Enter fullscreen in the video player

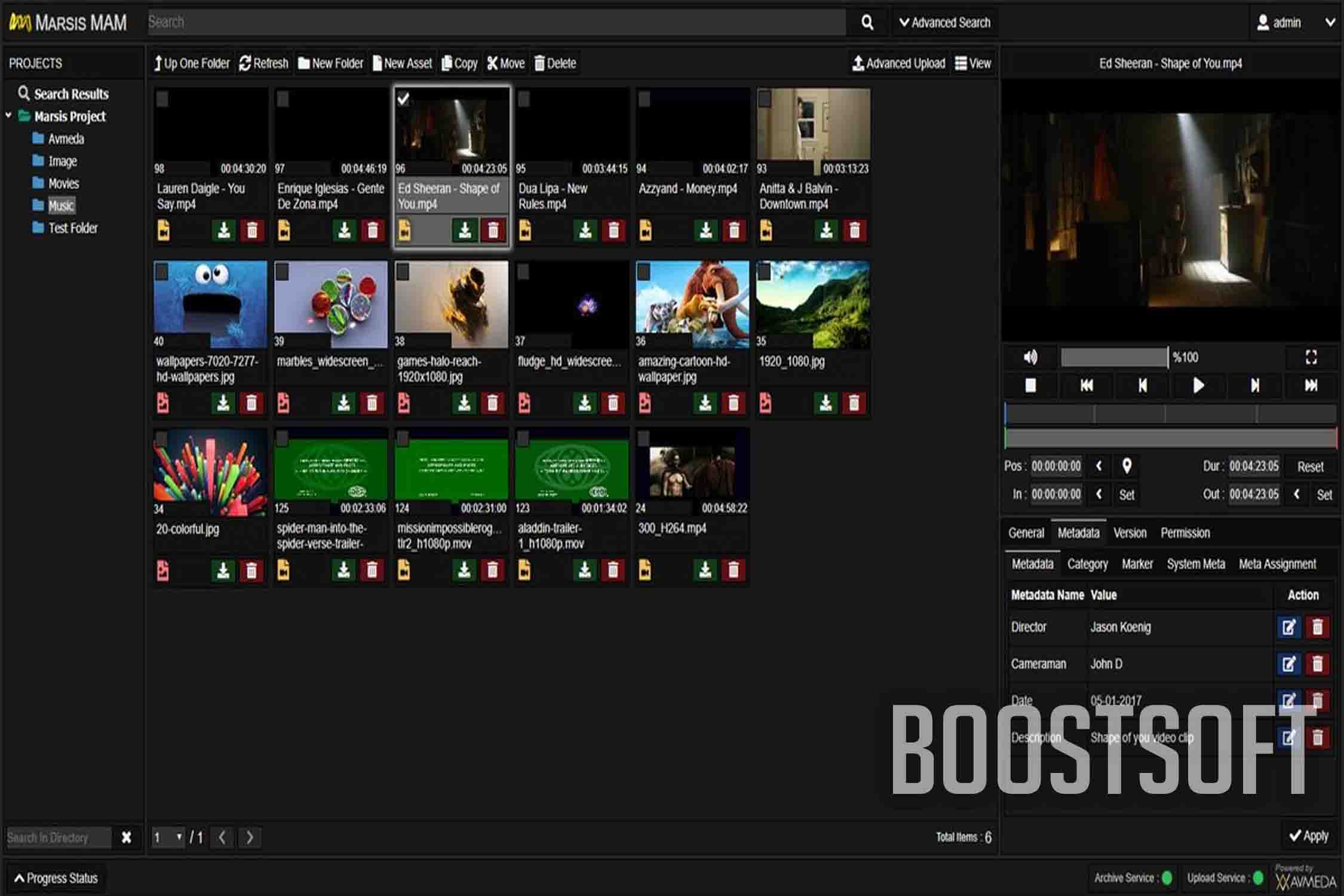click(x=1311, y=357)
